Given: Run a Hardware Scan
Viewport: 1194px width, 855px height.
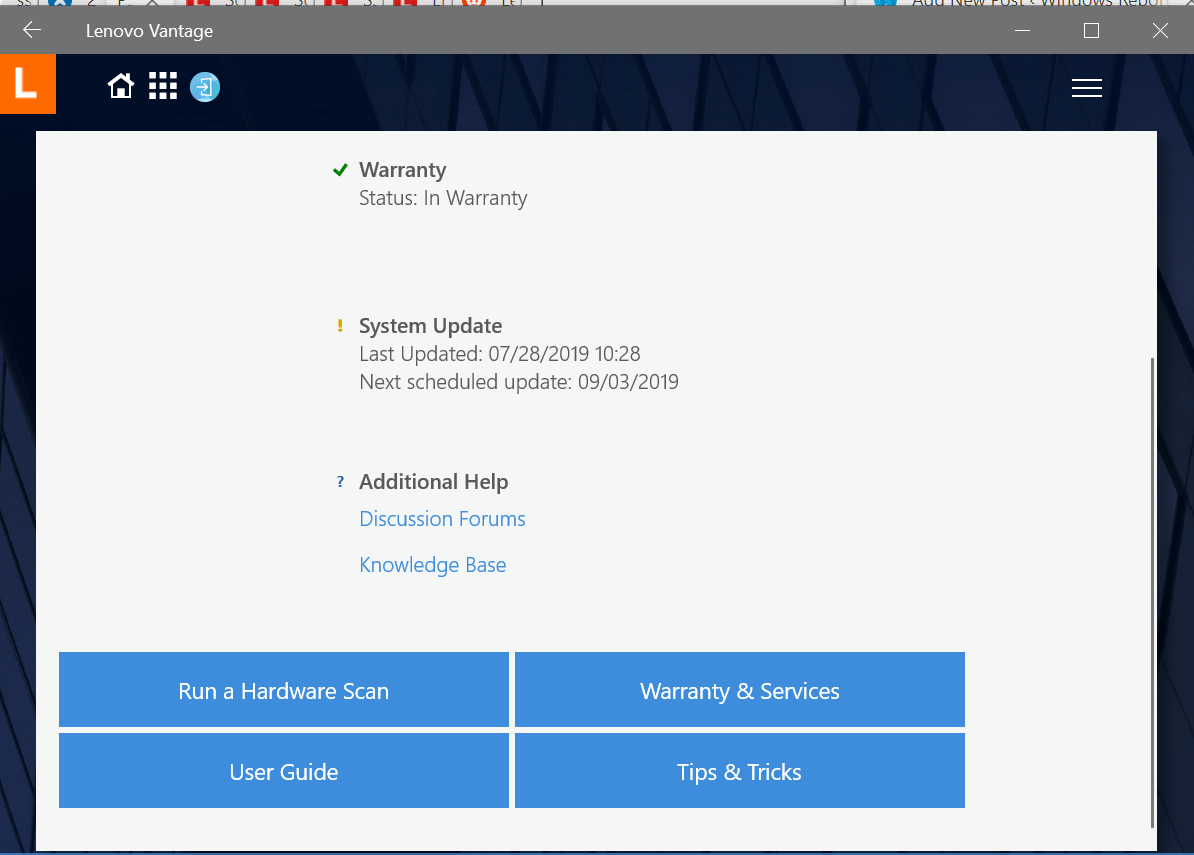Looking at the screenshot, I should coord(283,690).
